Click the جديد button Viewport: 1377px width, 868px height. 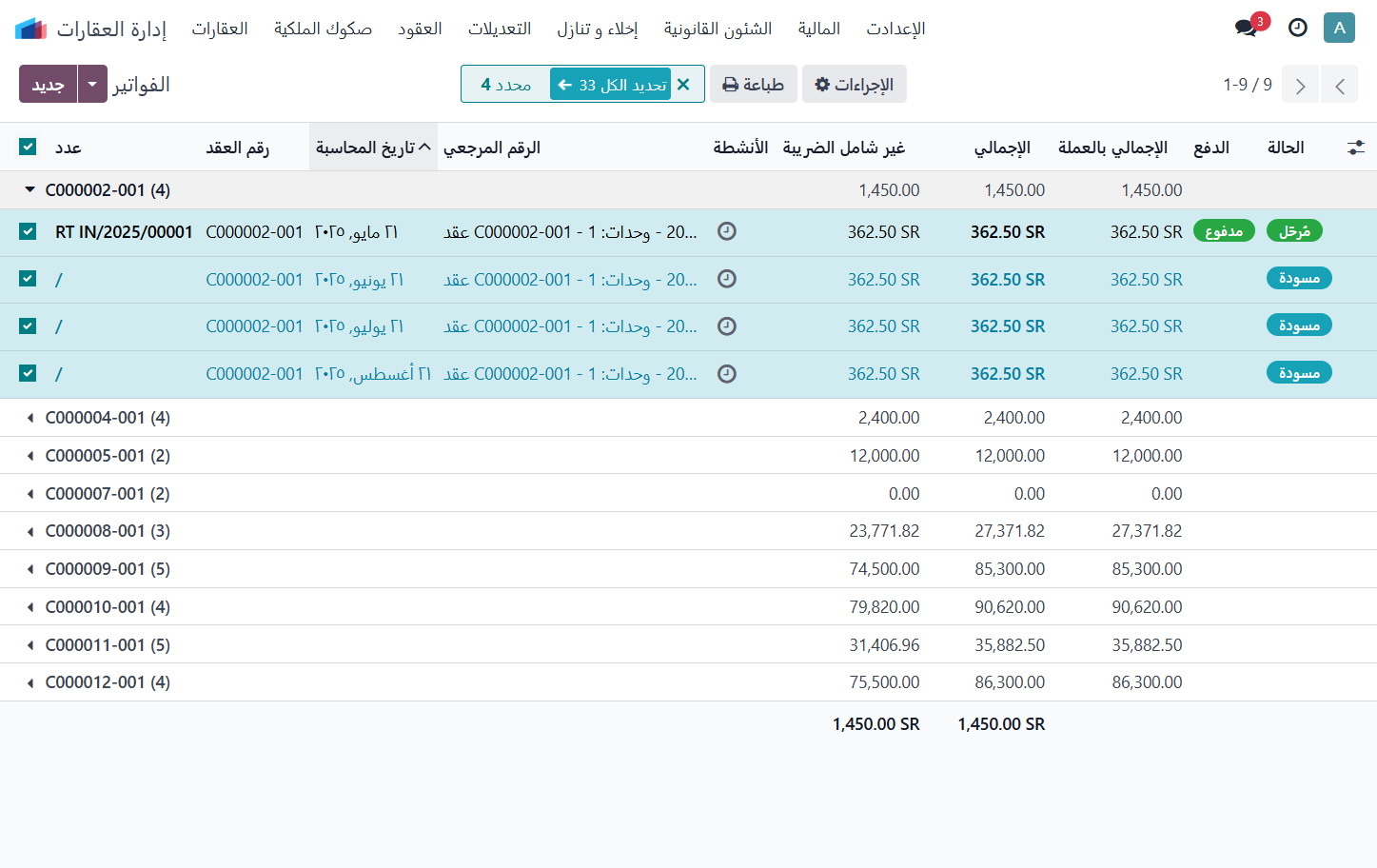pyautogui.click(x=48, y=84)
